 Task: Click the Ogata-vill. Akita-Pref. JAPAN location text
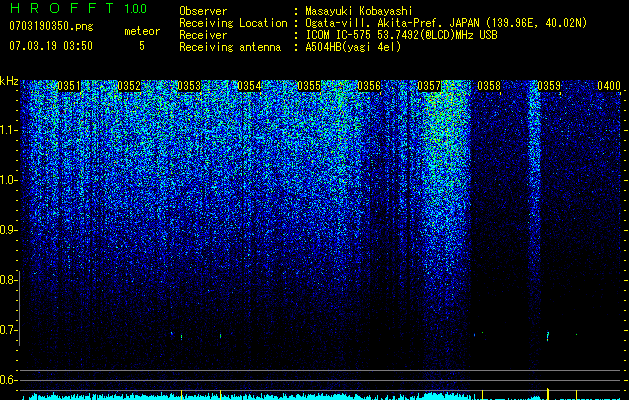[x=446, y=23]
